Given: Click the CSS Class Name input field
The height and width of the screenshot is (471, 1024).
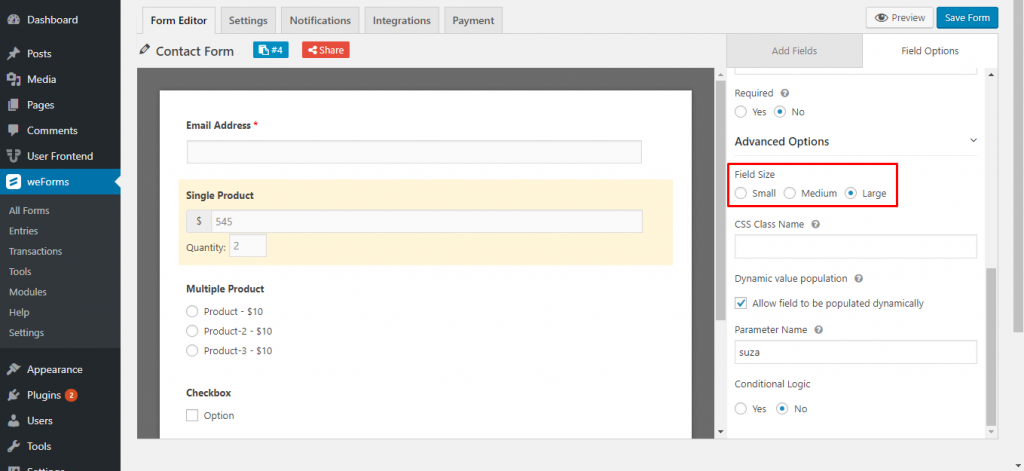Looking at the screenshot, I should tap(856, 246).
